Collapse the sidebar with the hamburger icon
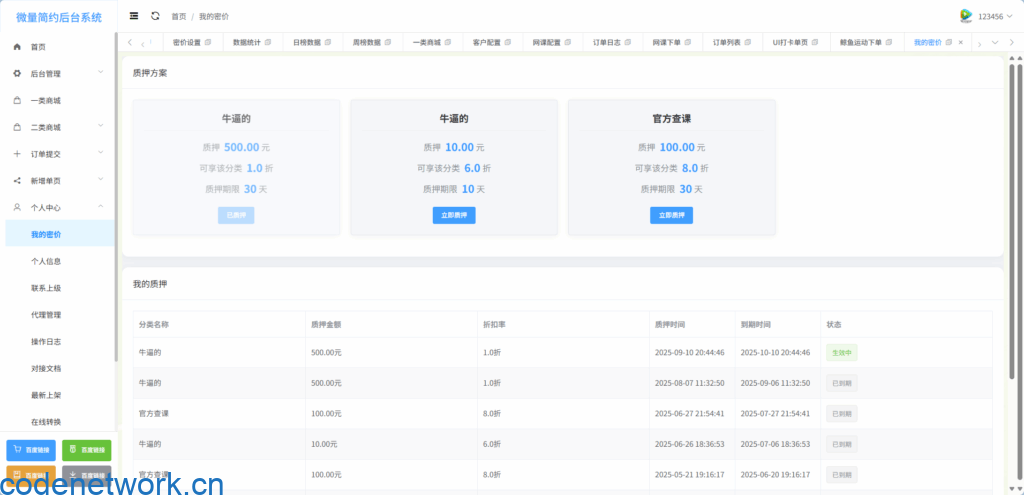The width and height of the screenshot is (1024, 495). pos(134,16)
